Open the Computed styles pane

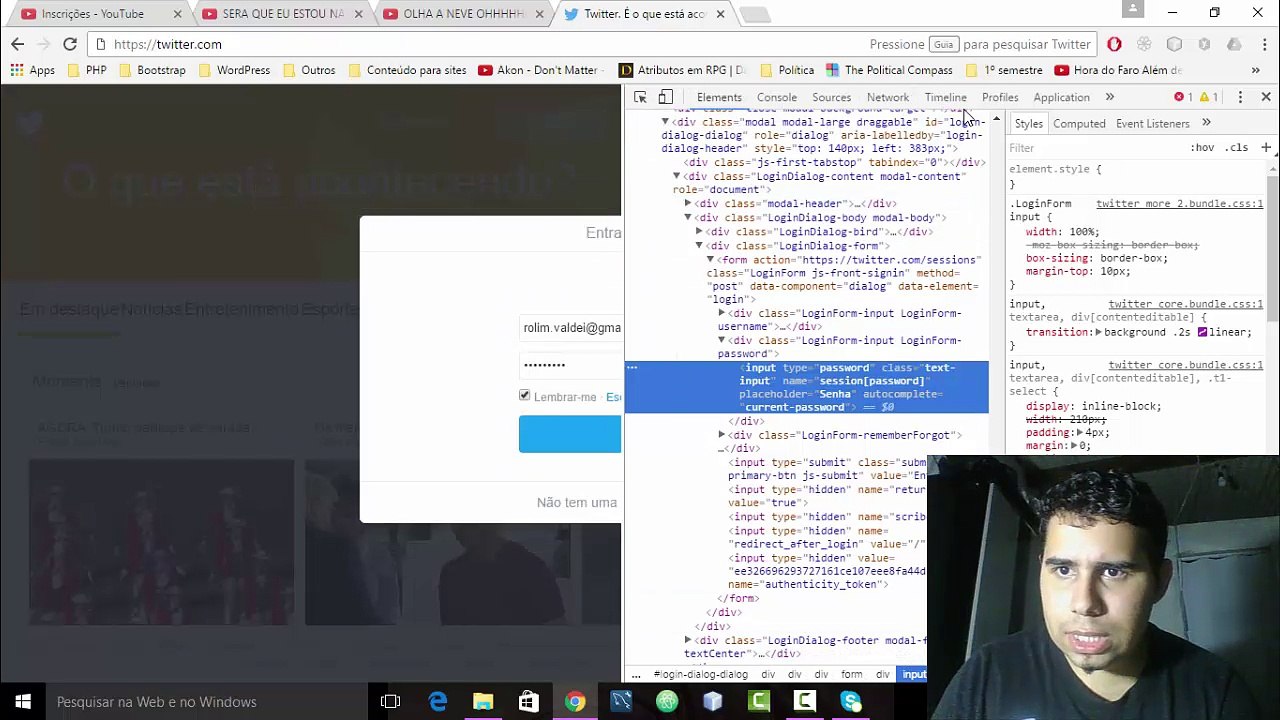coord(1079,123)
